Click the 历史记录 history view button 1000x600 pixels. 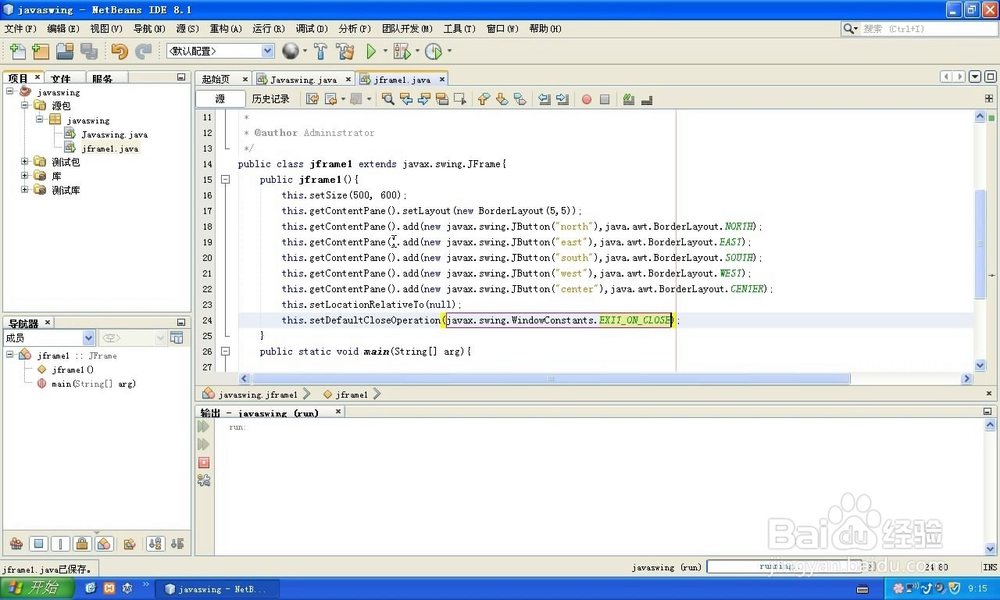click(x=270, y=99)
